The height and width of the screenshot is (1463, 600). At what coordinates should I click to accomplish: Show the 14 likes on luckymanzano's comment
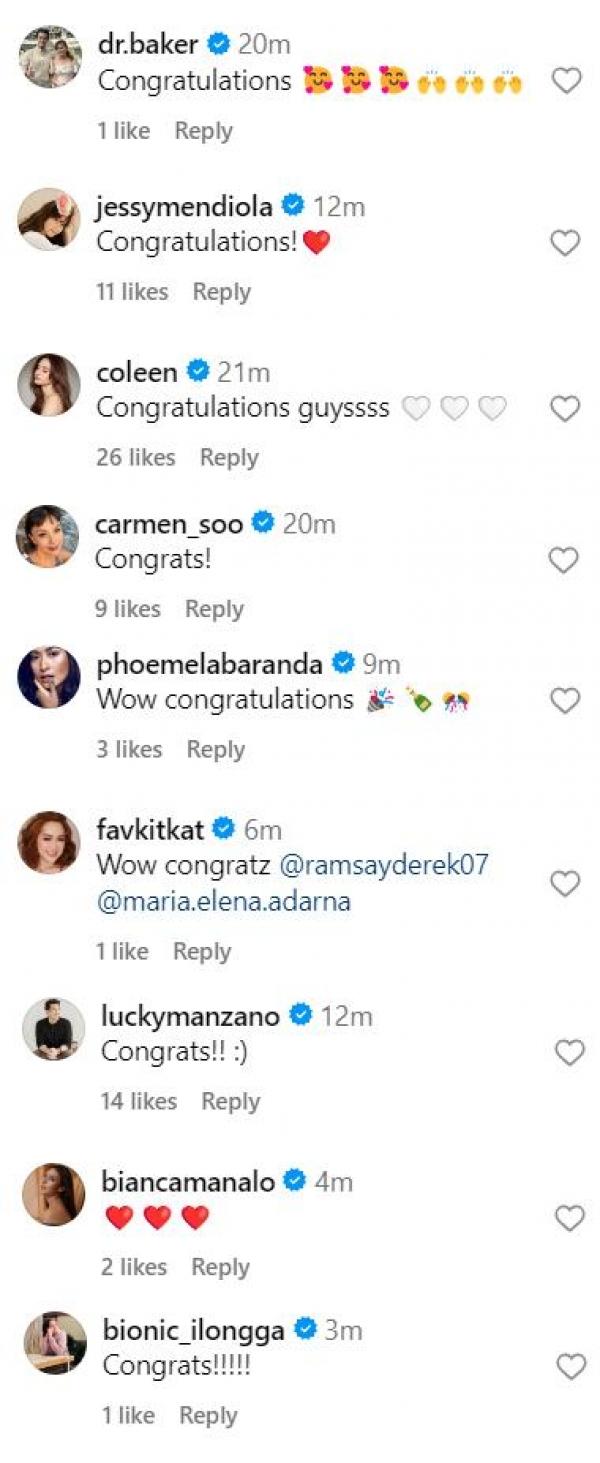click(x=139, y=1101)
